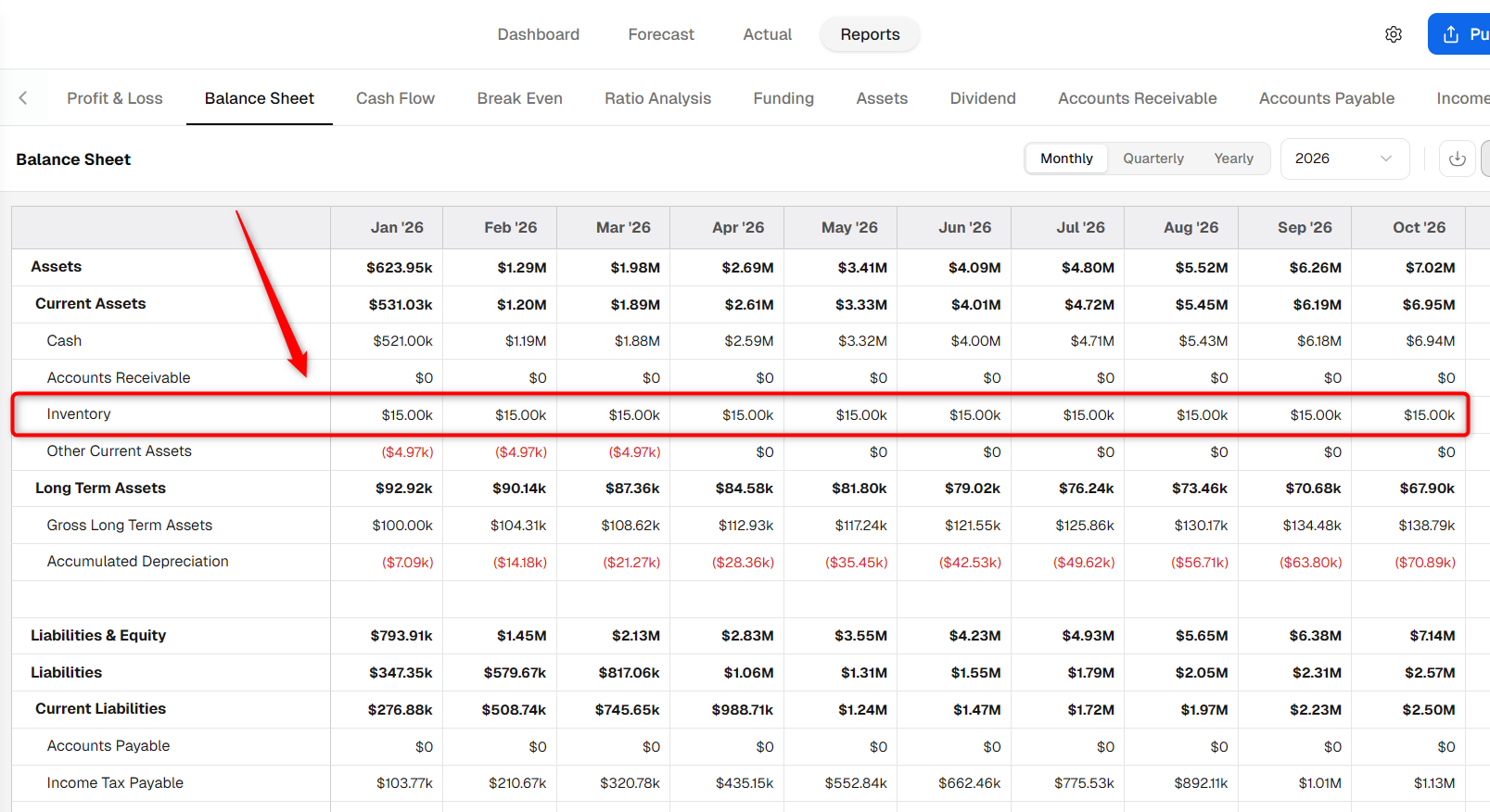The image size is (1490, 812).
Task: Select the Jan '26 column header
Action: click(397, 227)
